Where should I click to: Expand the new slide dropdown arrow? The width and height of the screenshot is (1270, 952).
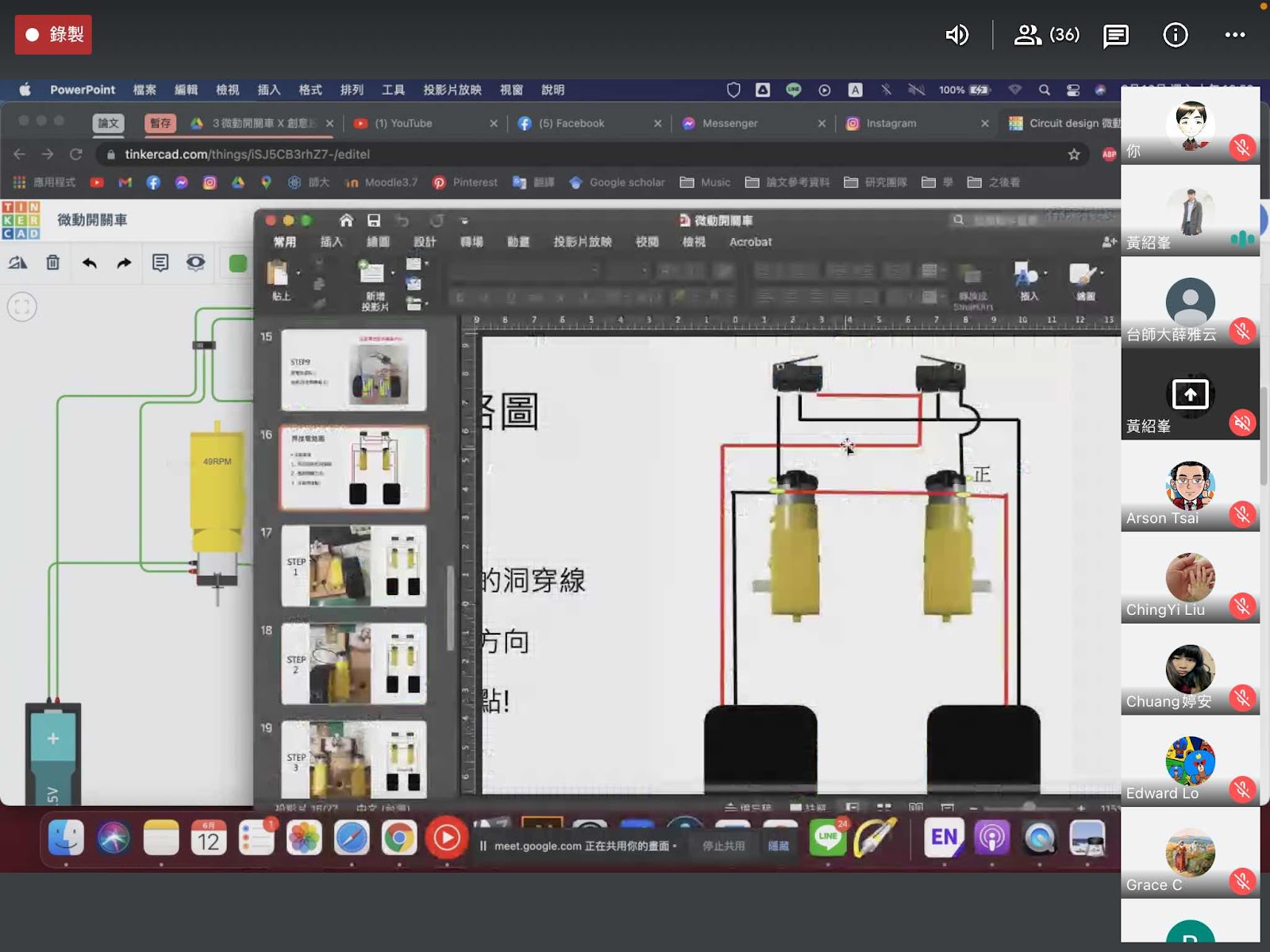coord(393,274)
